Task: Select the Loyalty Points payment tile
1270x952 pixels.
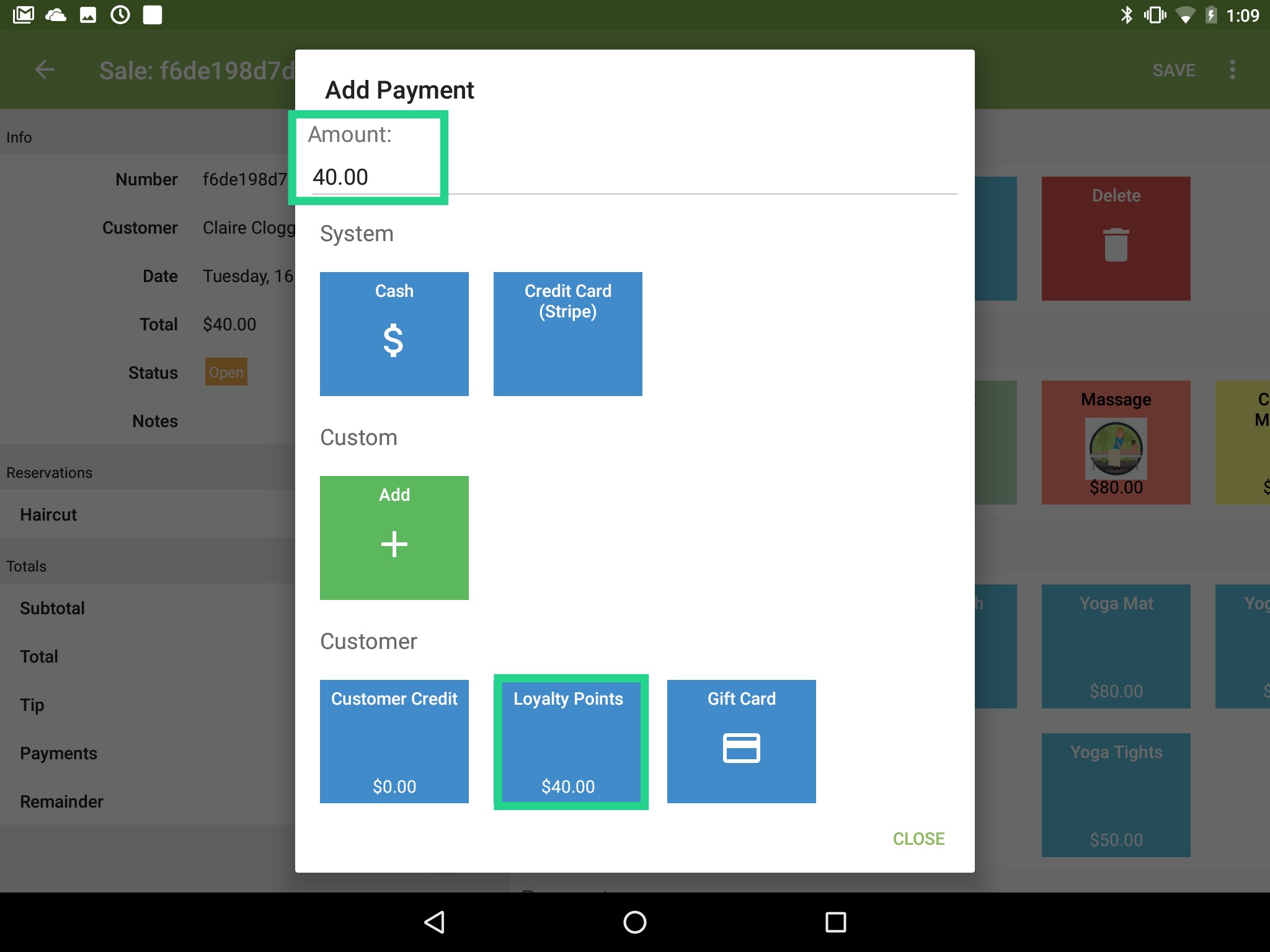Action: [x=570, y=741]
